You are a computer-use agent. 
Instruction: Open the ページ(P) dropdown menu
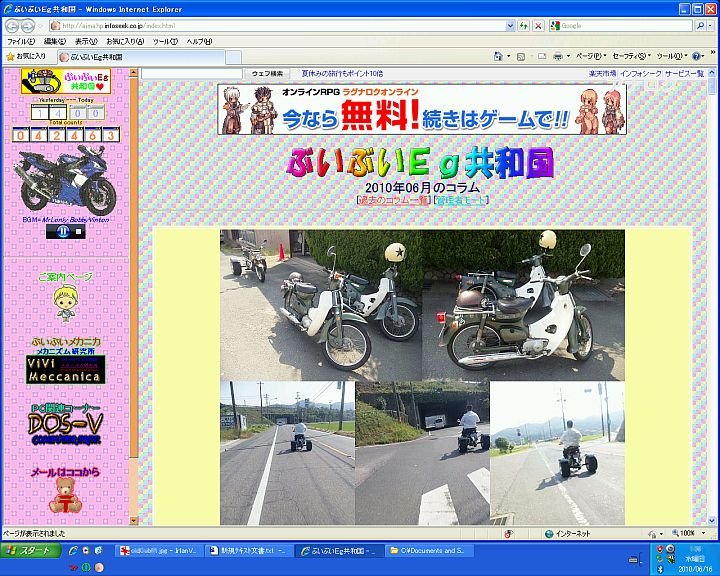pyautogui.click(x=591, y=56)
